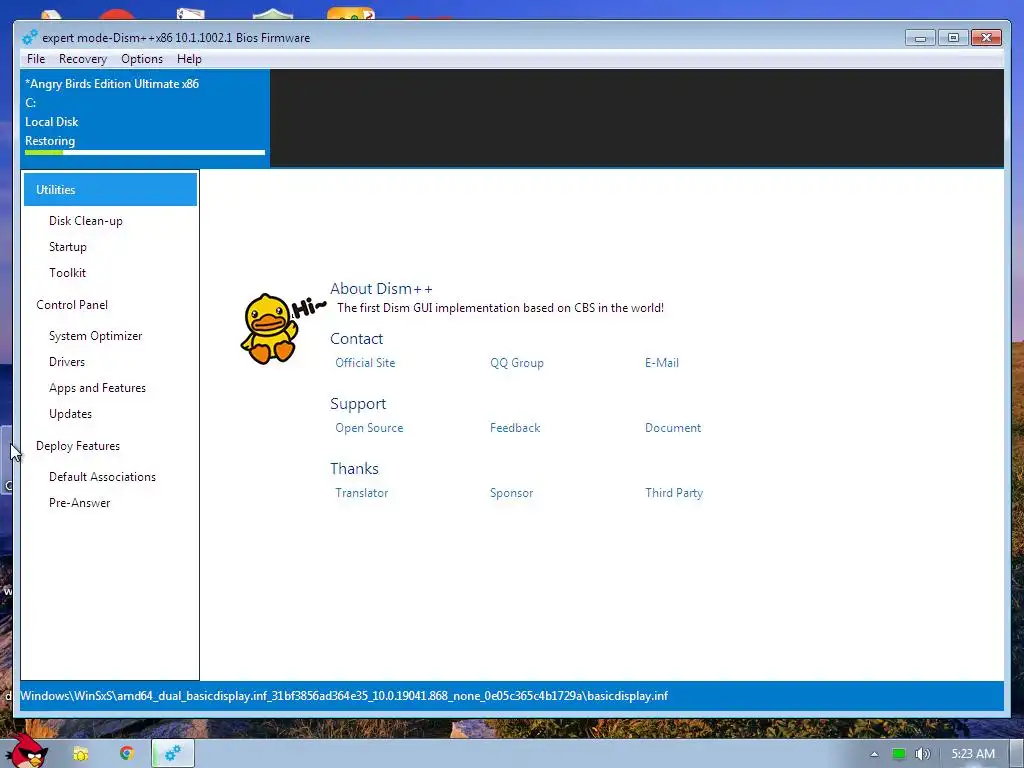Select the Utilities section header
Image resolution: width=1024 pixels, height=768 pixels.
tap(110, 189)
